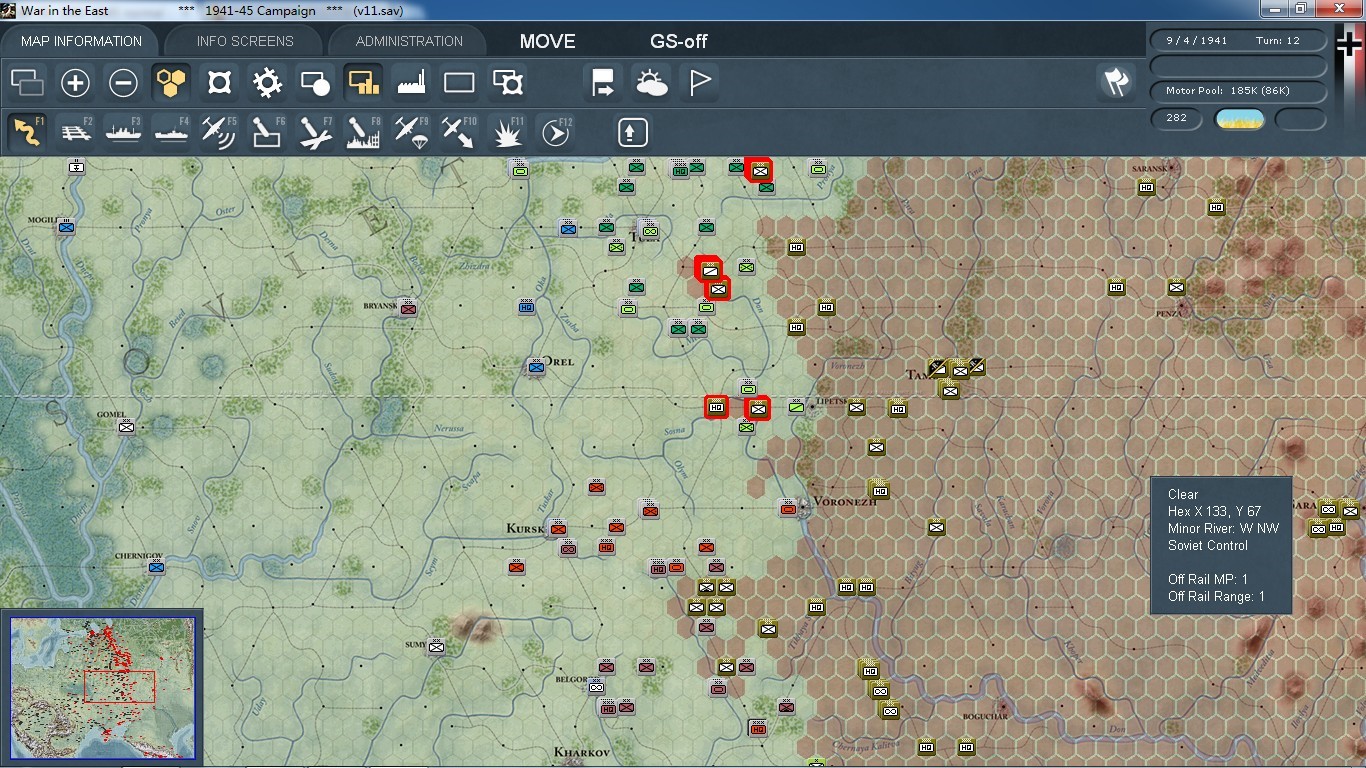The width and height of the screenshot is (1366, 768).
Task: Click the crossed flags end-turn icon
Action: point(1116,82)
